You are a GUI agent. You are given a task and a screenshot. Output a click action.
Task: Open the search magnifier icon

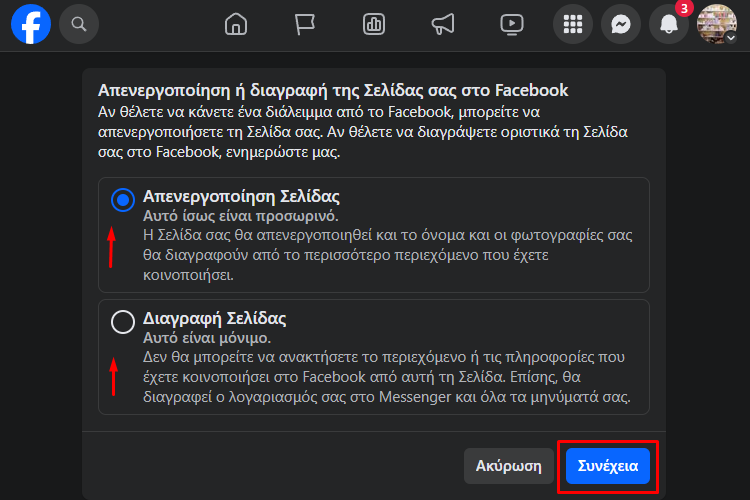click(x=79, y=24)
